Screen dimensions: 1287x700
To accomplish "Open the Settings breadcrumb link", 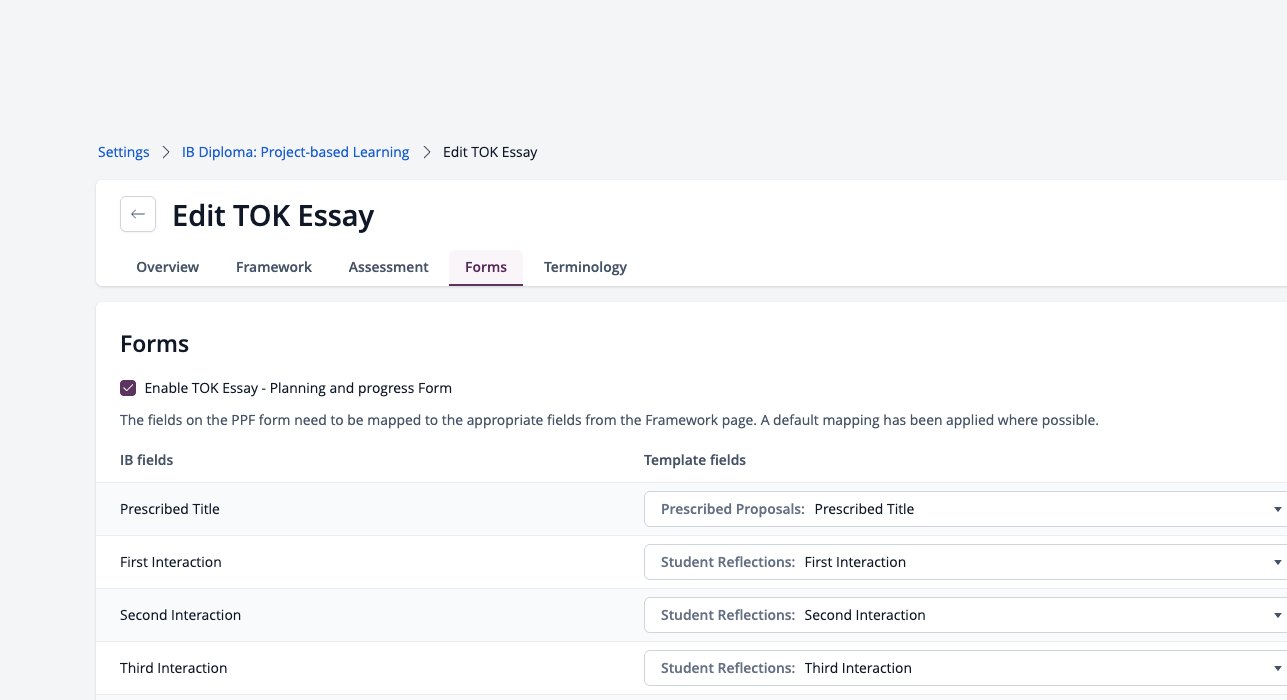I will [x=124, y=152].
